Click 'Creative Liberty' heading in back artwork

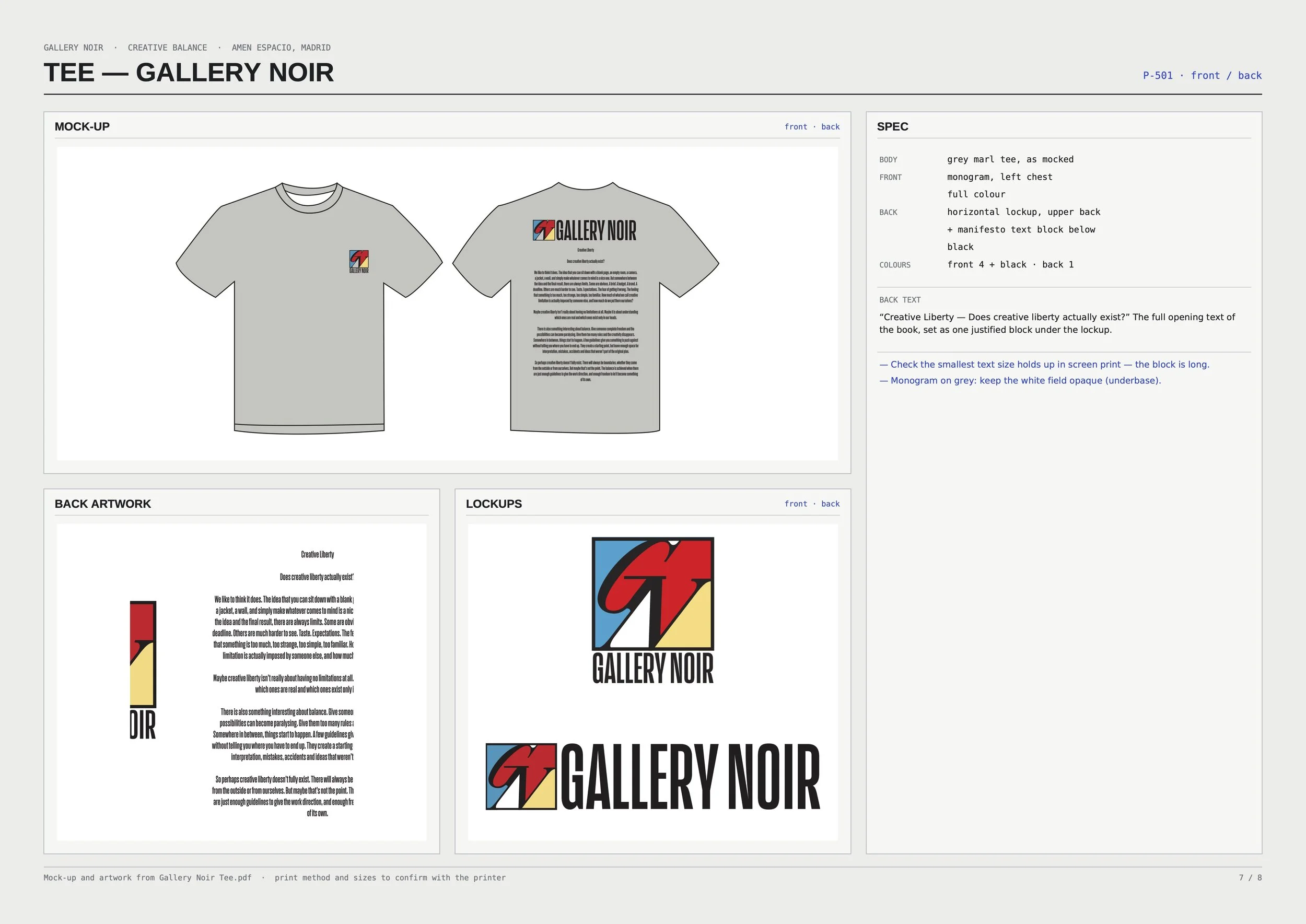coord(318,555)
